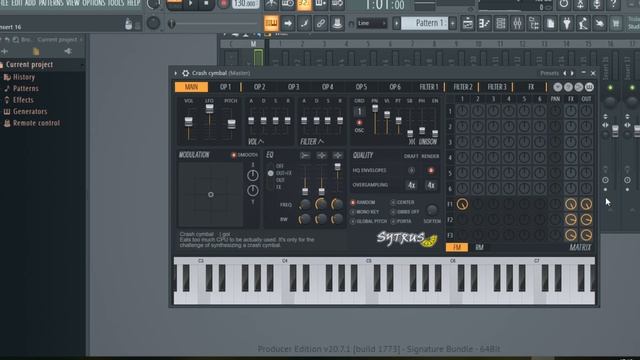
Task: Select FM matrix mode
Action: pos(457,247)
